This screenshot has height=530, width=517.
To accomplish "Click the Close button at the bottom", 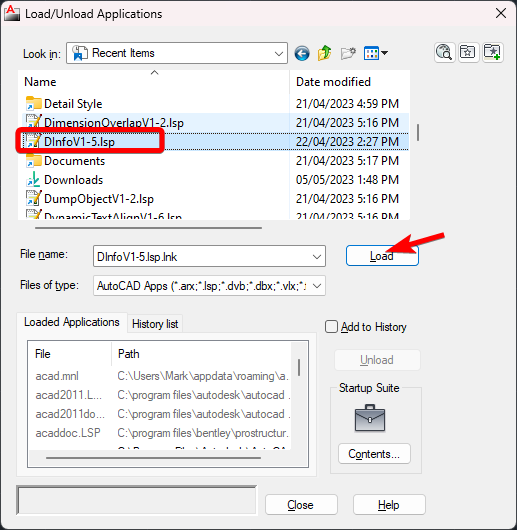I will (301, 505).
